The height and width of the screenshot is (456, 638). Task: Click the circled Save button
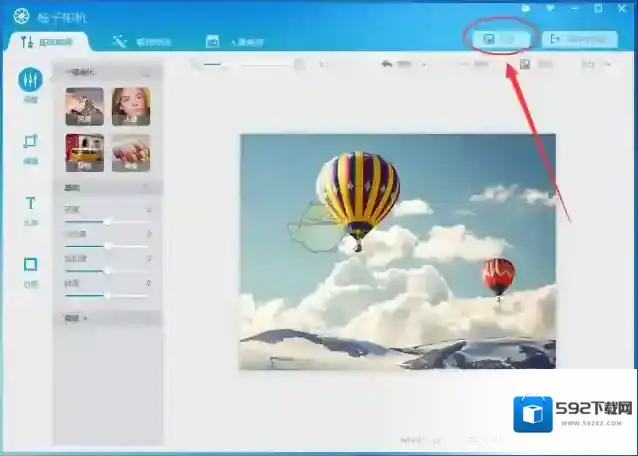coord(501,39)
